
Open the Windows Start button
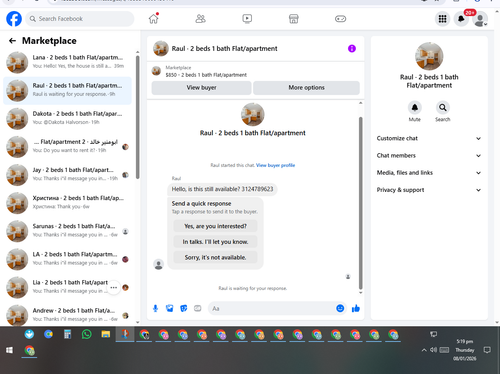pos(9,350)
